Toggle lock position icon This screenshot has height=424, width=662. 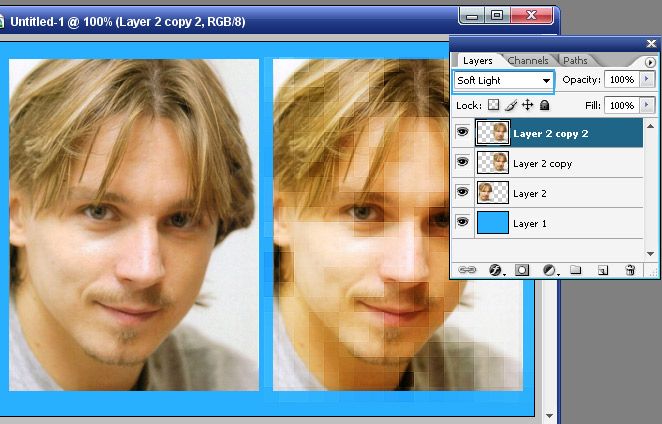click(528, 105)
